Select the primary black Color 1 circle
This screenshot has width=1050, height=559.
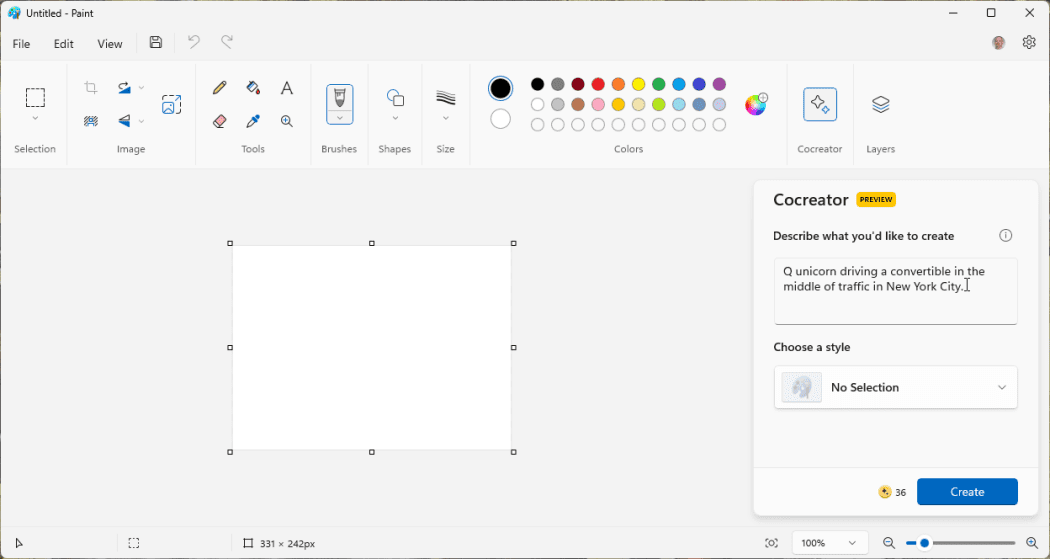(x=501, y=88)
